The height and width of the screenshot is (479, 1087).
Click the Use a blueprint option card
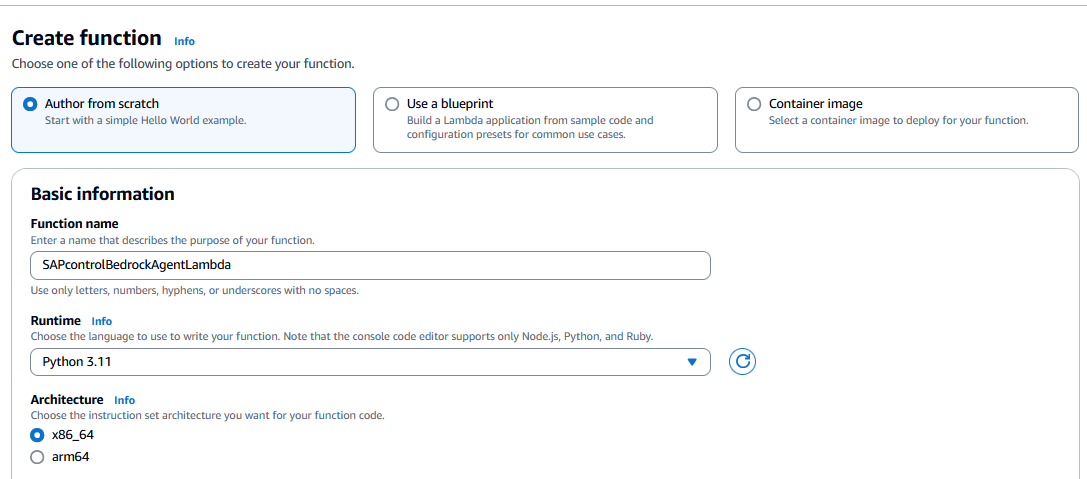pos(545,119)
